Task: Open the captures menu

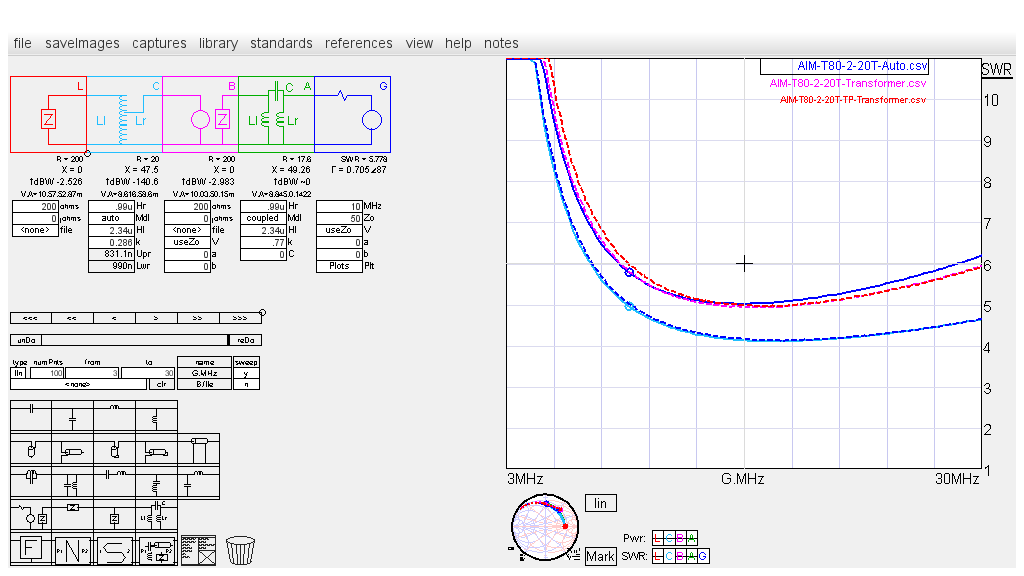Action: pos(159,43)
